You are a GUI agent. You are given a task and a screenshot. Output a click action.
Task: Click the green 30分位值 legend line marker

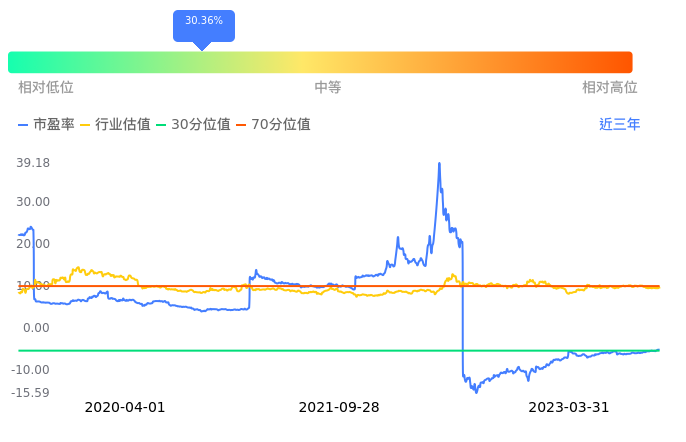pos(161,125)
